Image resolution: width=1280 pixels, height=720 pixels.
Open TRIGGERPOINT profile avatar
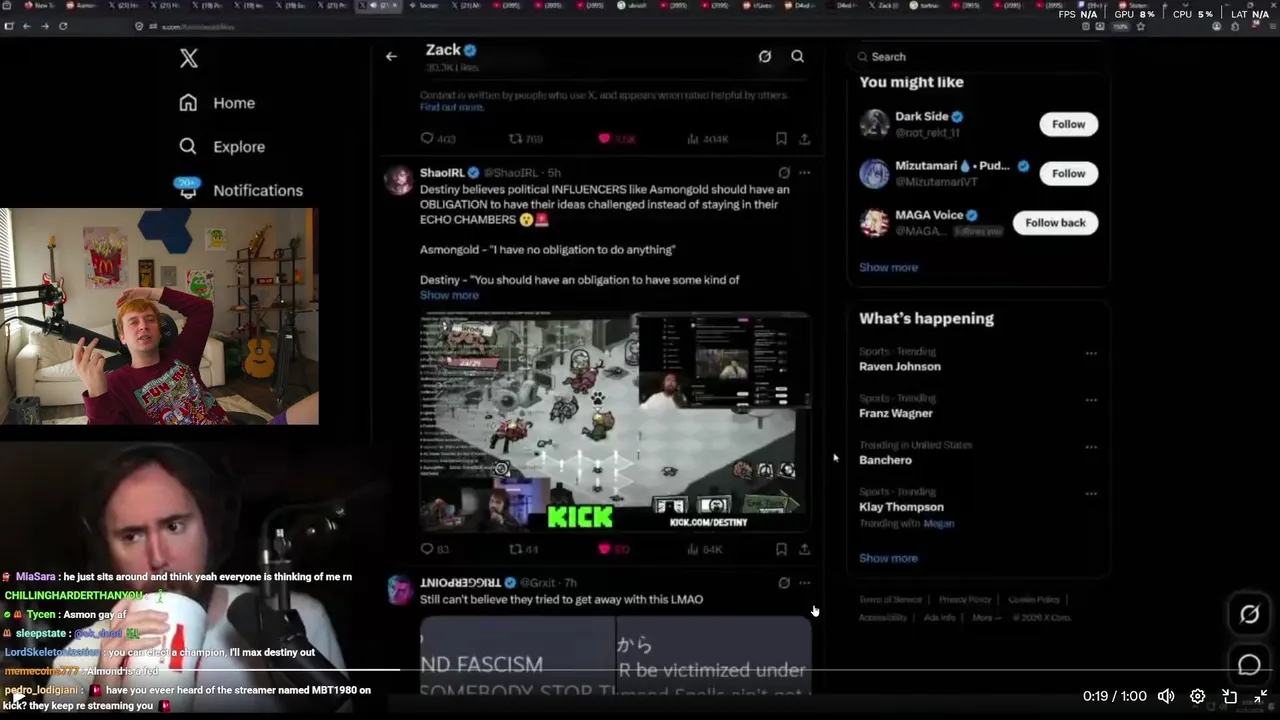pos(399,590)
